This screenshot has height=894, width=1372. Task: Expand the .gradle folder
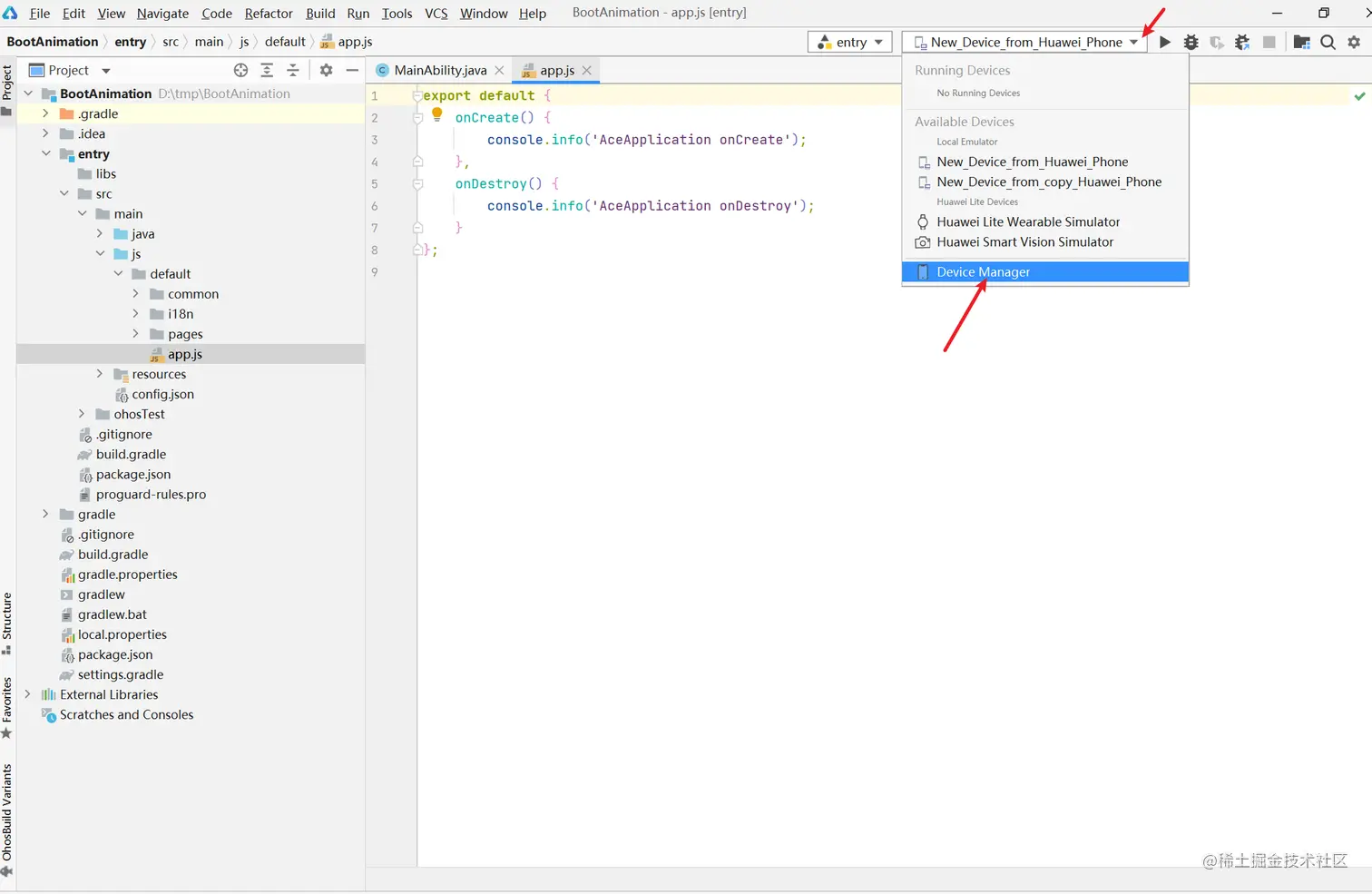(45, 113)
